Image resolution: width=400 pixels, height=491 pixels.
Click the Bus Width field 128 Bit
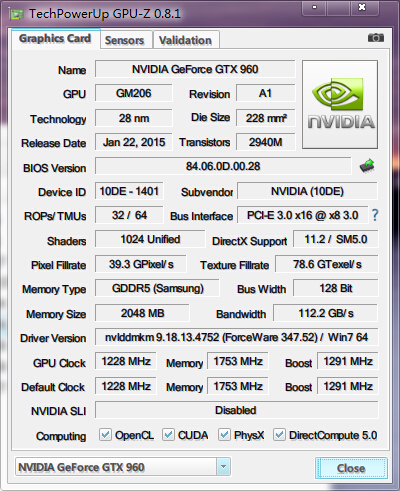[336, 288]
